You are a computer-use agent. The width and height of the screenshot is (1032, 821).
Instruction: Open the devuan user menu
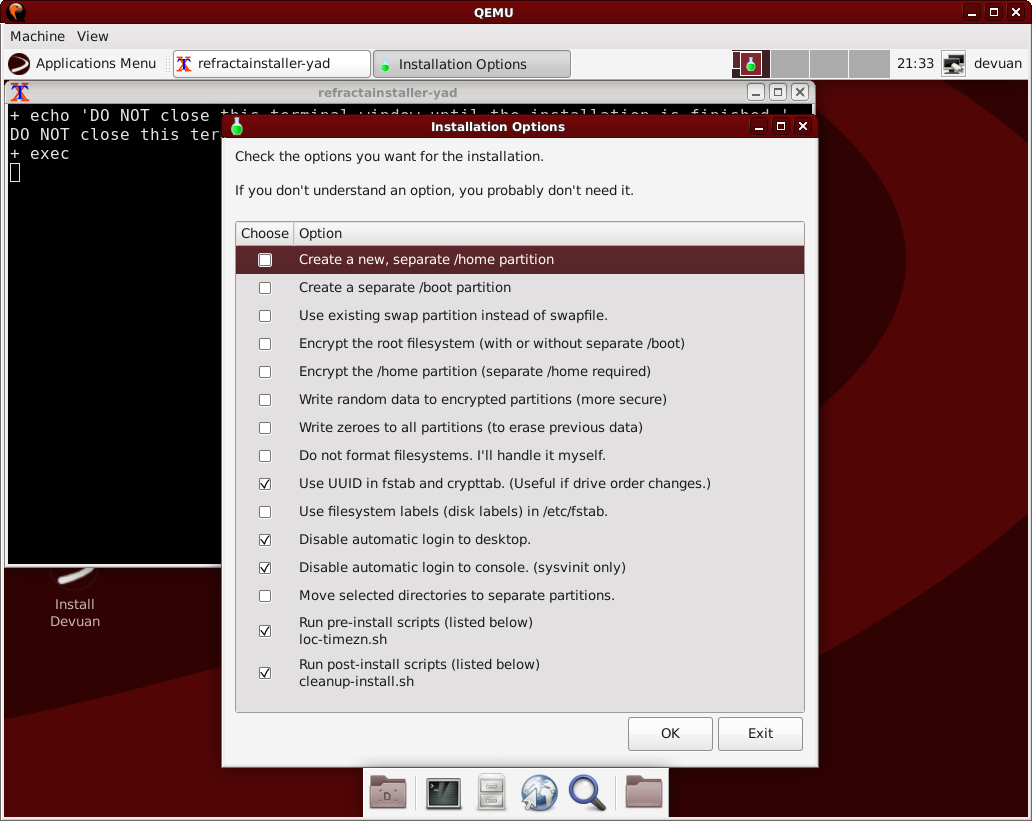coord(997,64)
